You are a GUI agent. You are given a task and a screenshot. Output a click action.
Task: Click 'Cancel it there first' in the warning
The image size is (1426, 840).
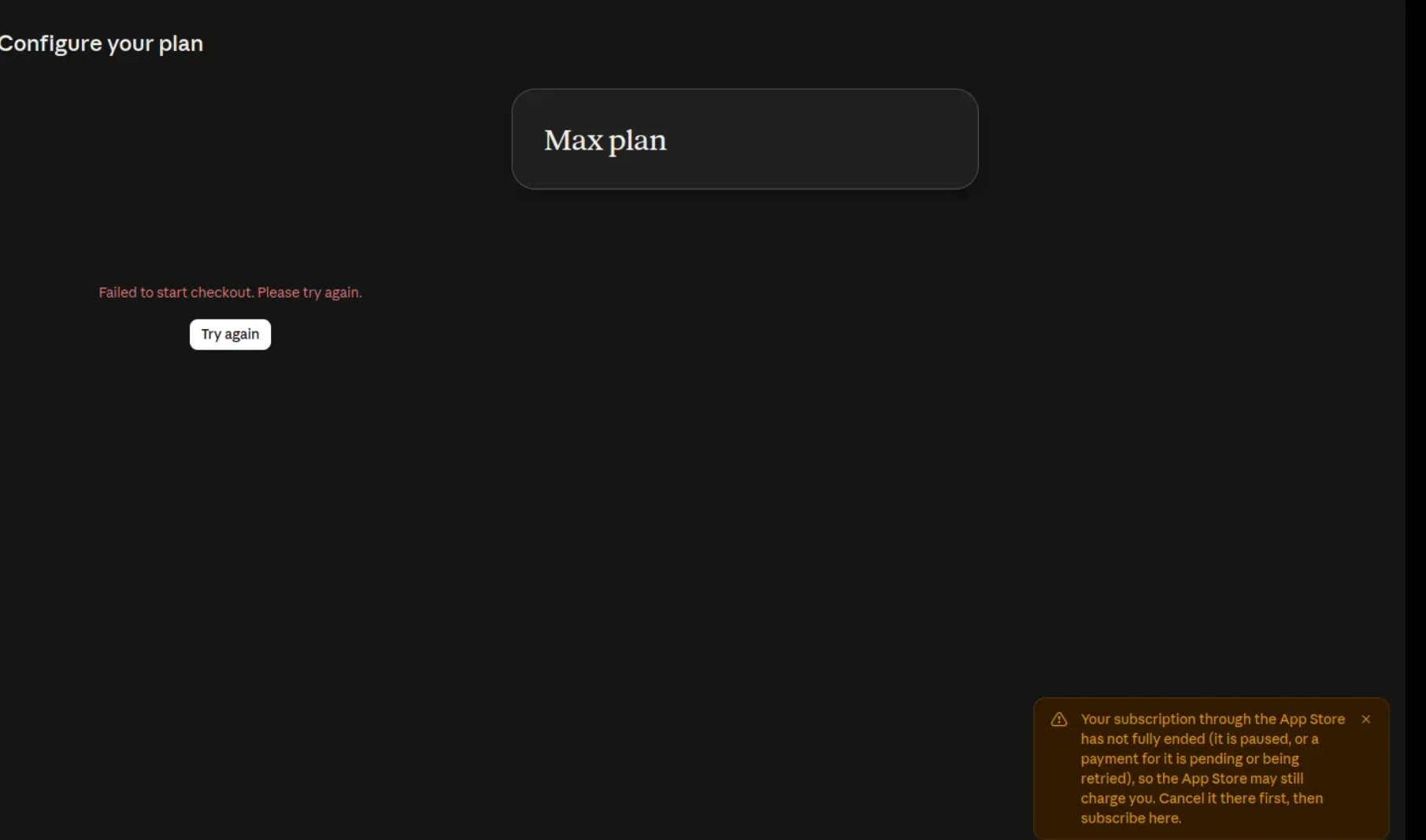1223,798
